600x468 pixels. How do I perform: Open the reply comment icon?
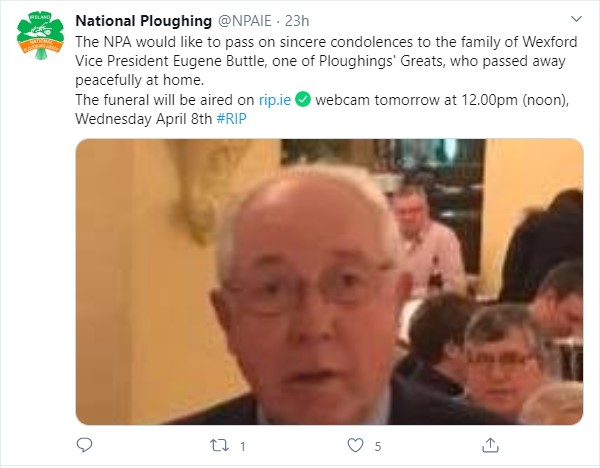pyautogui.click(x=84, y=445)
